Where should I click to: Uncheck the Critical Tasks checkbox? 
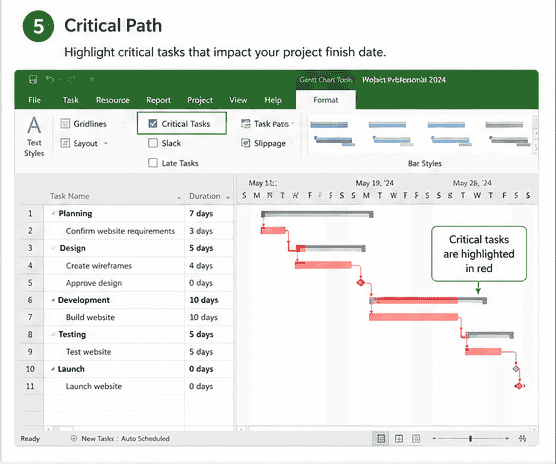click(153, 123)
